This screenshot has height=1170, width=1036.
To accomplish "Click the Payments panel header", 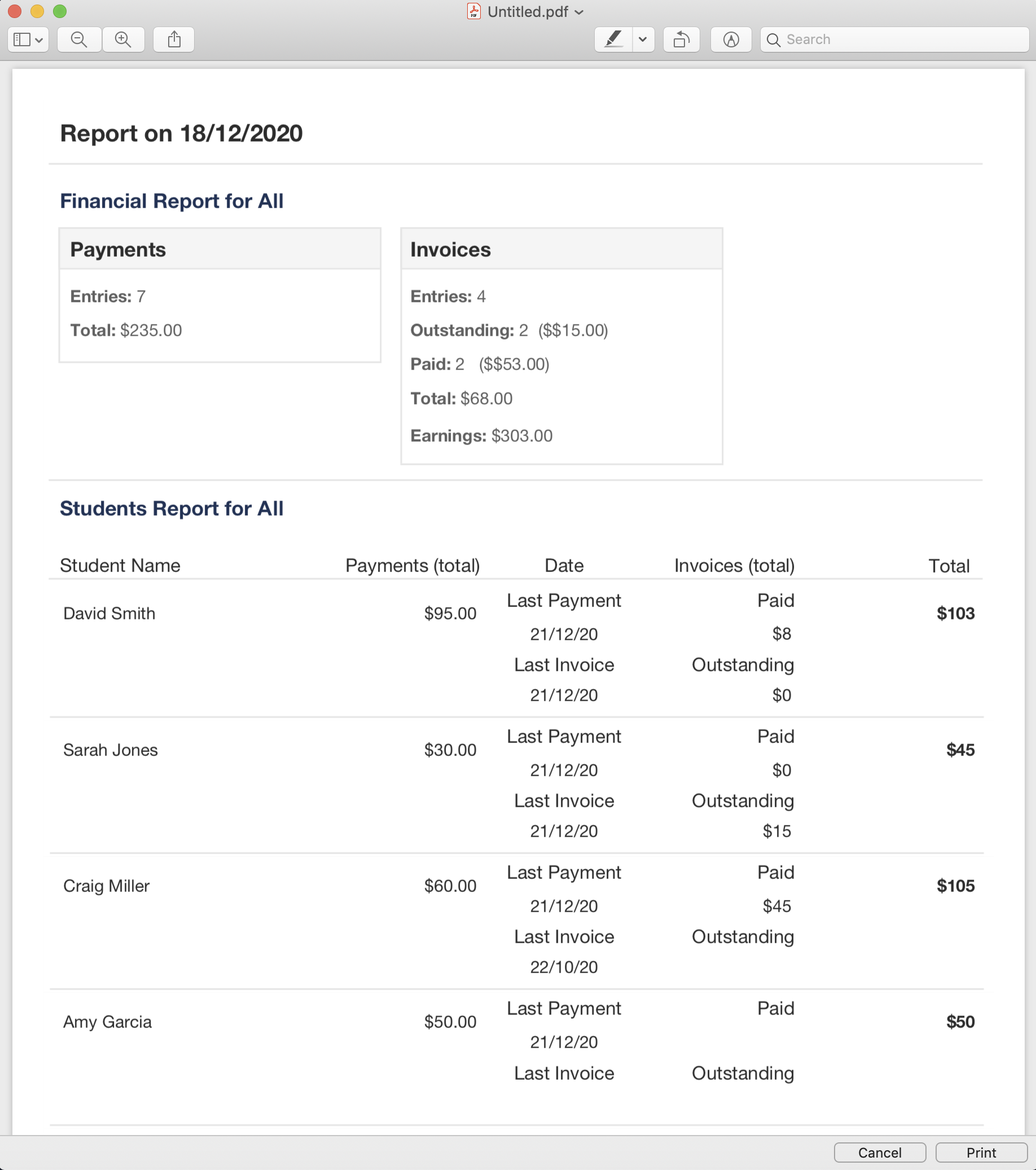I will point(220,249).
